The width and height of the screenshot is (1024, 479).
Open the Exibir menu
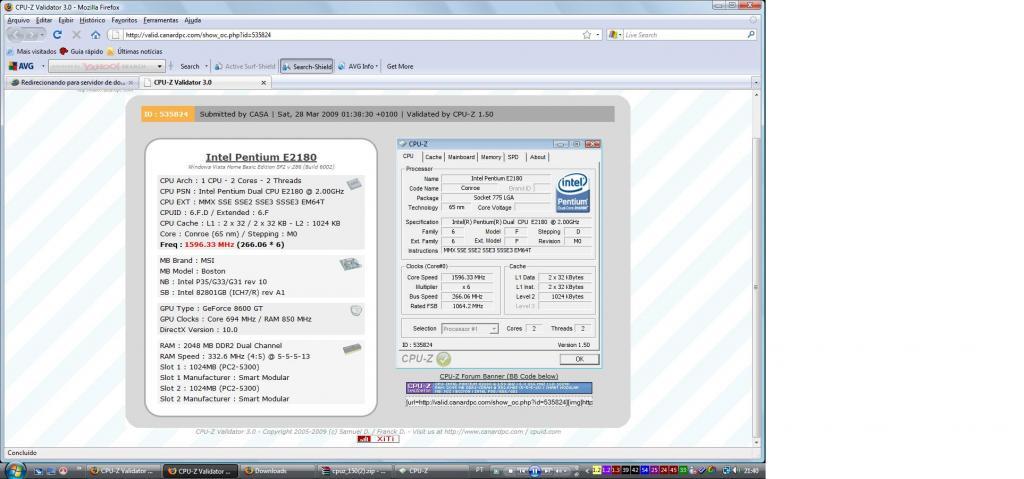click(66, 20)
